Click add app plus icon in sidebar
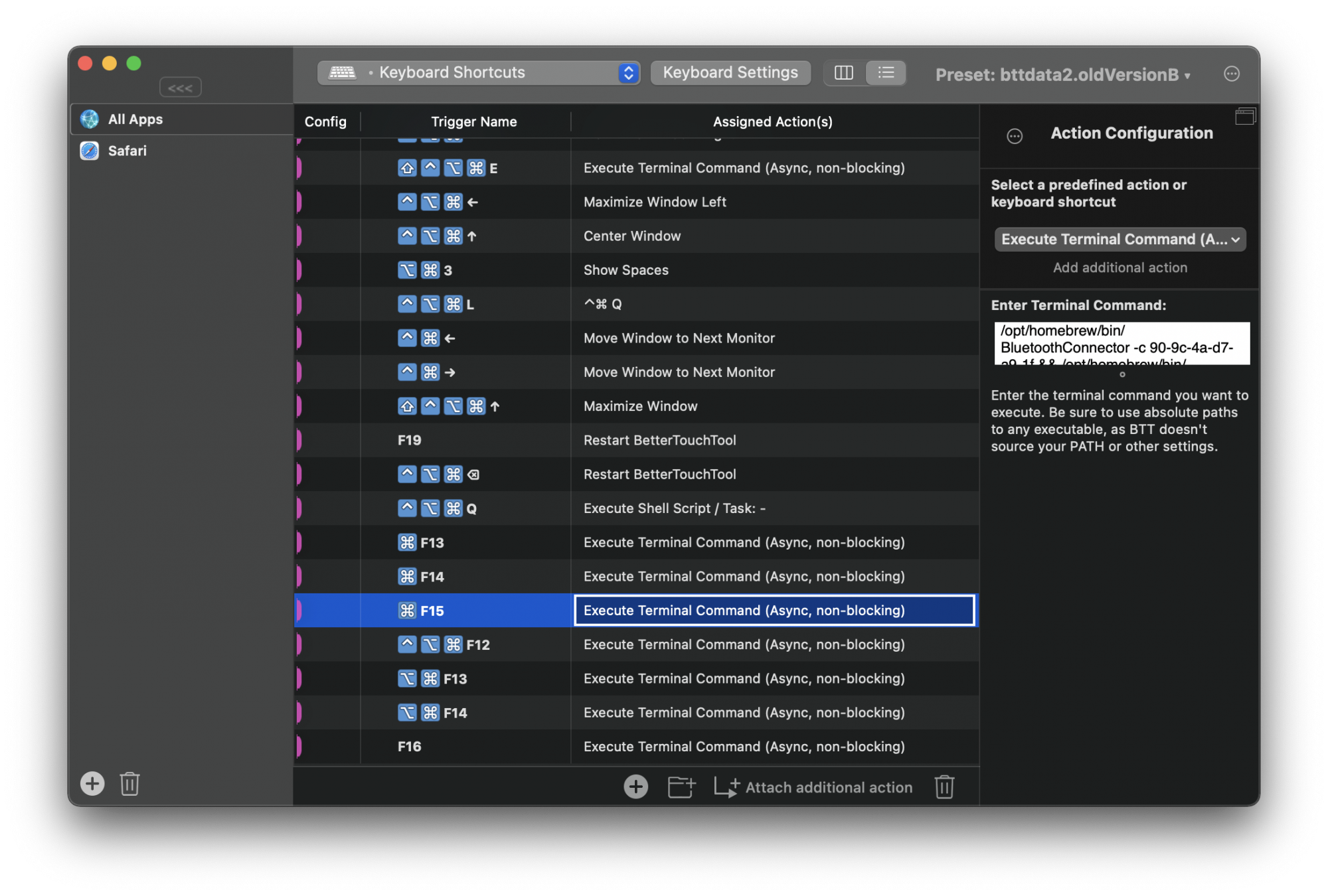 (92, 784)
